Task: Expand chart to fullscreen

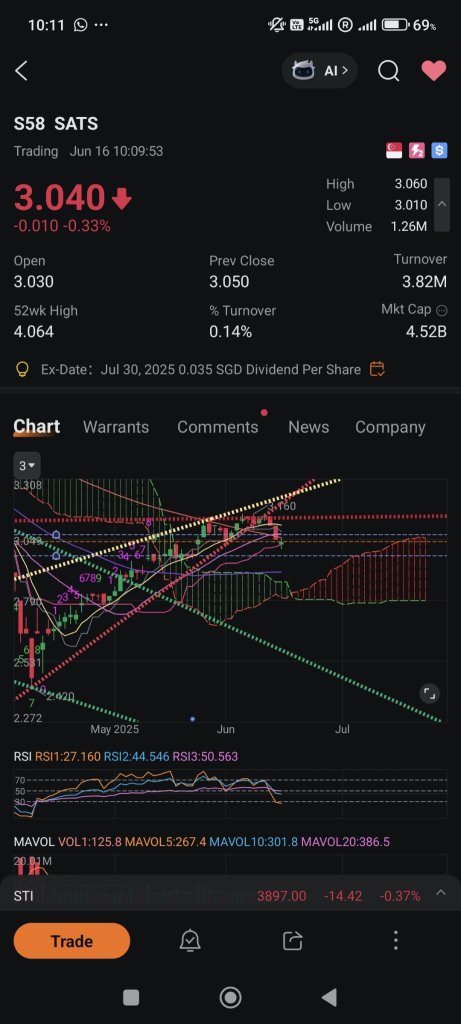Action: pyautogui.click(x=429, y=694)
